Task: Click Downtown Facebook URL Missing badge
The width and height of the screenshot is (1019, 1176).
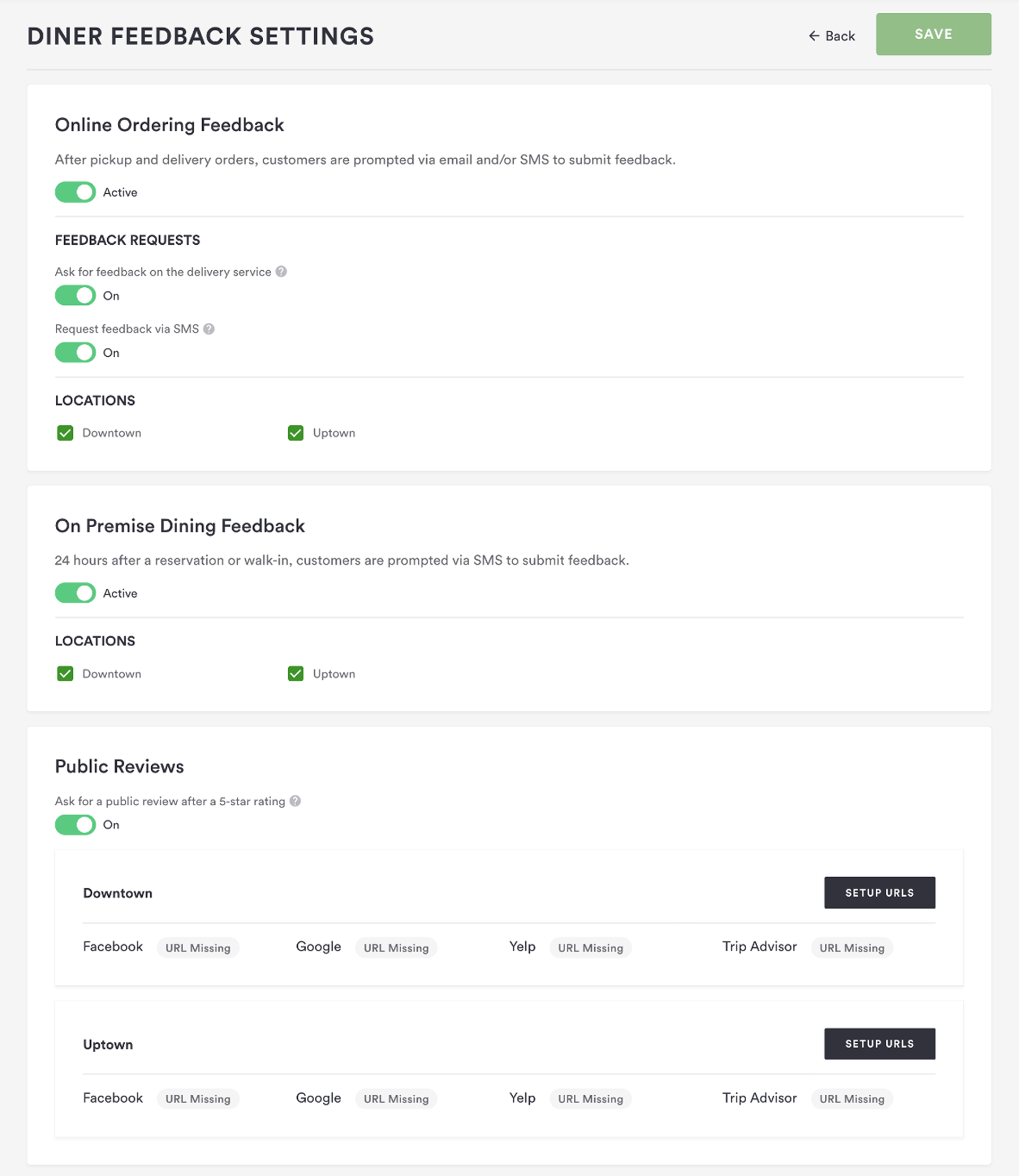Action: (198, 948)
